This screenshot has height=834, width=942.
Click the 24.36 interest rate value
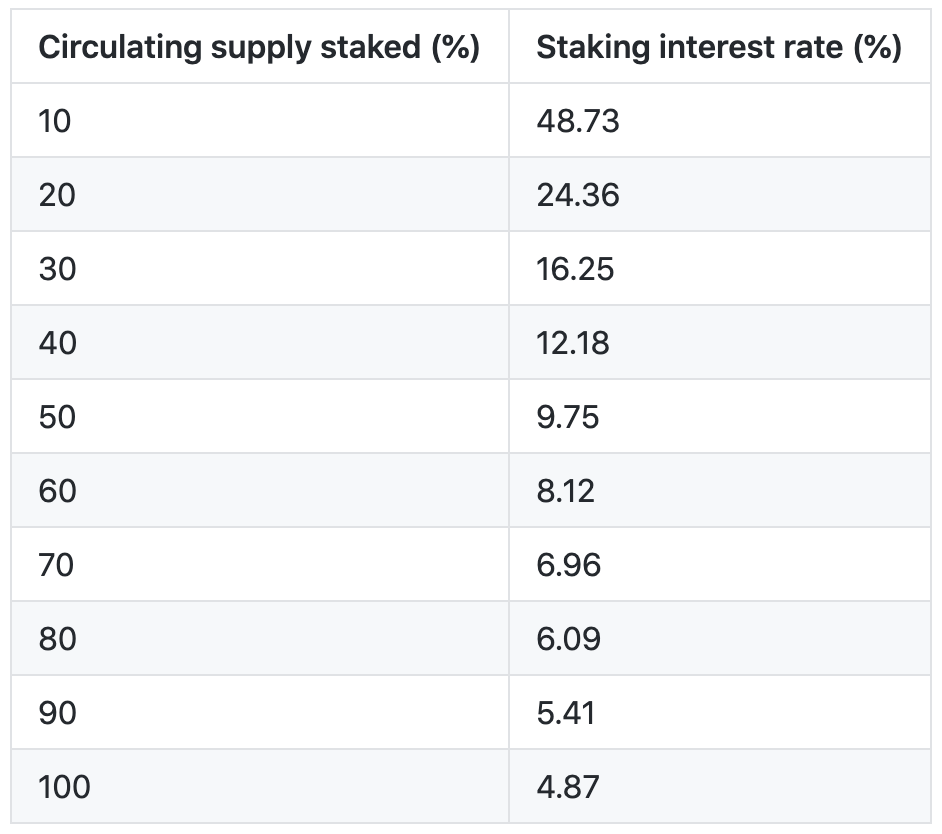click(x=578, y=195)
